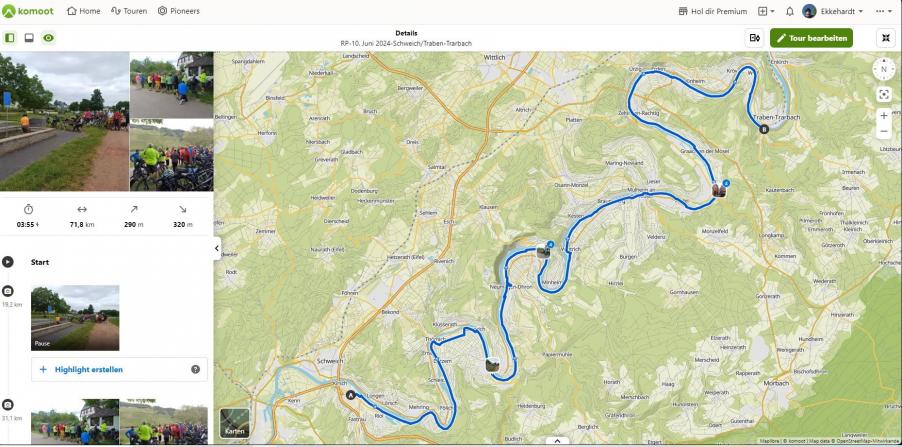Click the compass north icon on map
Screen dimensions: 902x447
pos(884,69)
